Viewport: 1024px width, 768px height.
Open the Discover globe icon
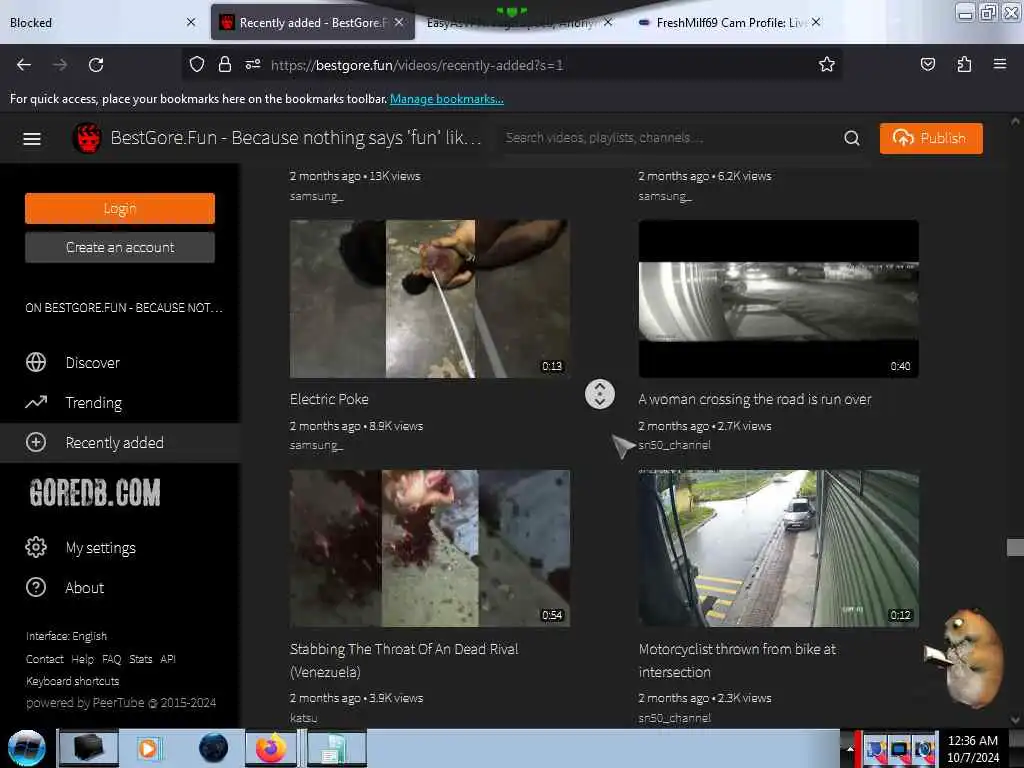coord(36,362)
